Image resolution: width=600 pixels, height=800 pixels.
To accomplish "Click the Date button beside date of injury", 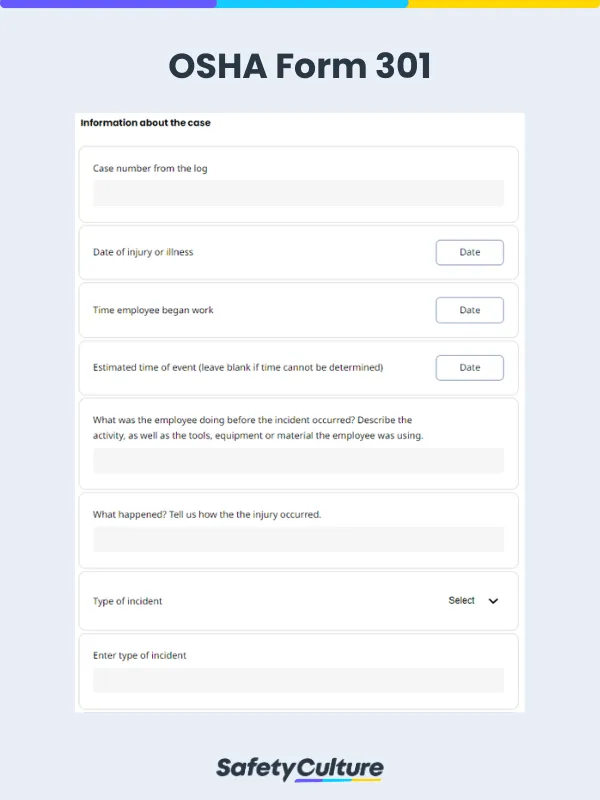I will [469, 252].
